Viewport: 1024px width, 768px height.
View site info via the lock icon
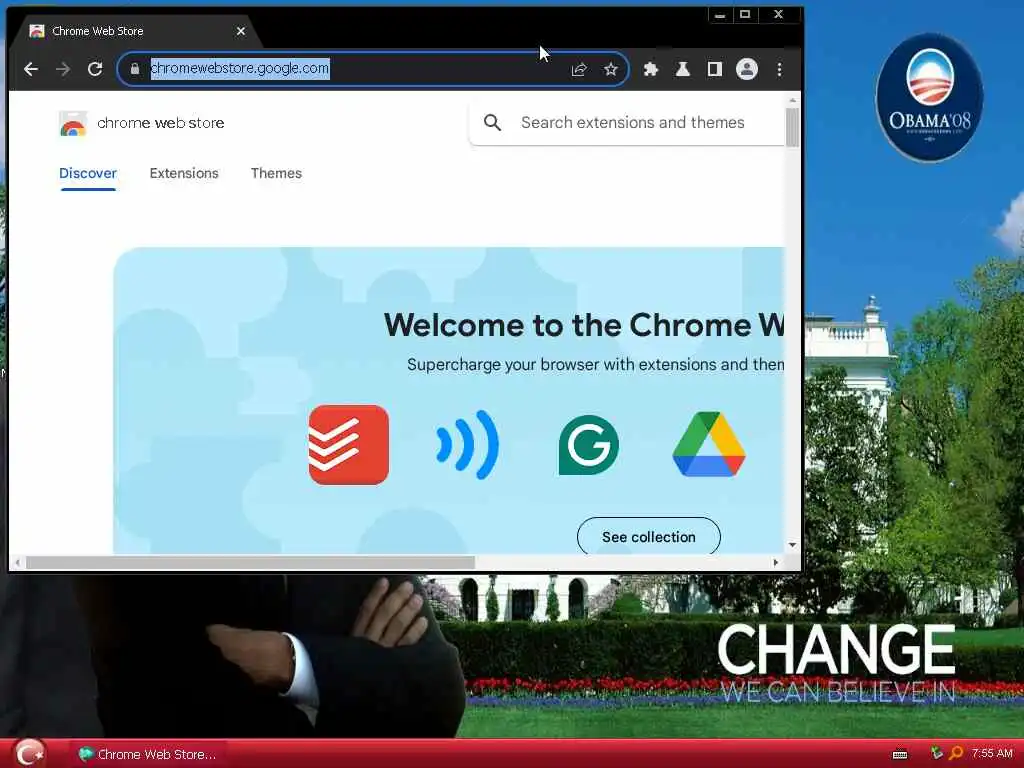pyautogui.click(x=135, y=69)
